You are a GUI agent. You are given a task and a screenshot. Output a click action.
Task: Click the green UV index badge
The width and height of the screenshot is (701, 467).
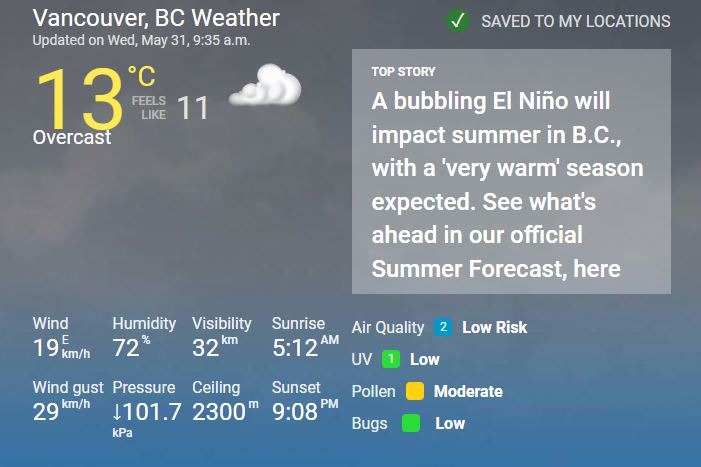391,359
